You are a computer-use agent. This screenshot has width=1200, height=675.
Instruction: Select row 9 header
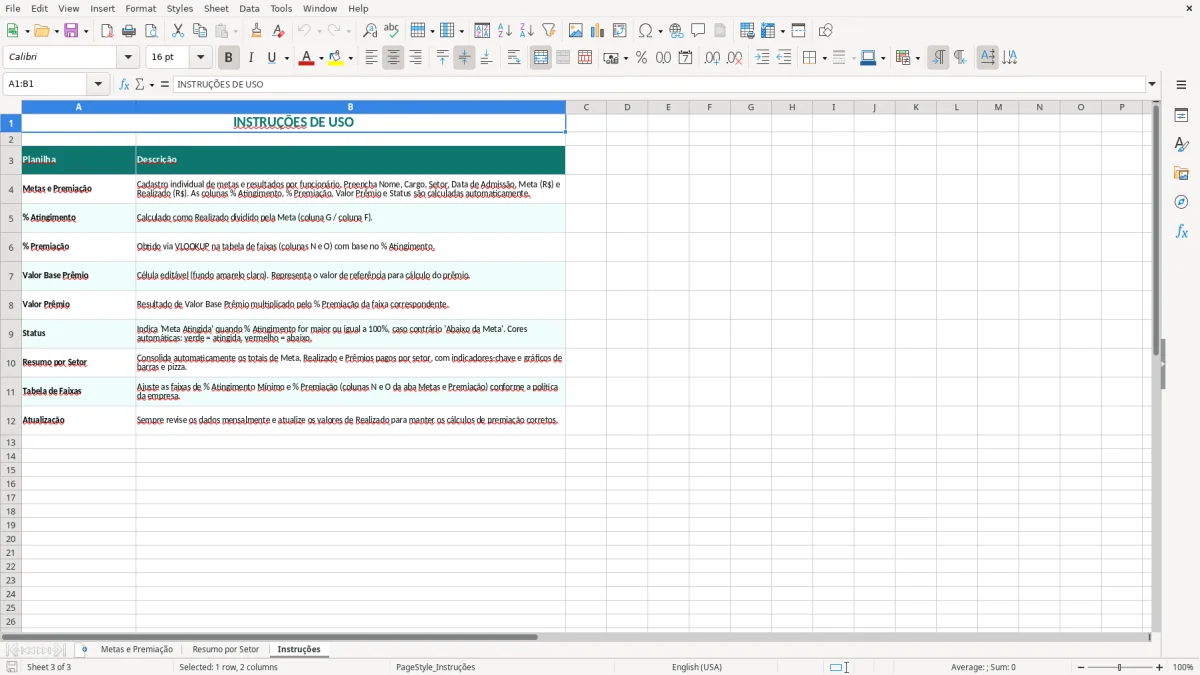[x=11, y=334]
